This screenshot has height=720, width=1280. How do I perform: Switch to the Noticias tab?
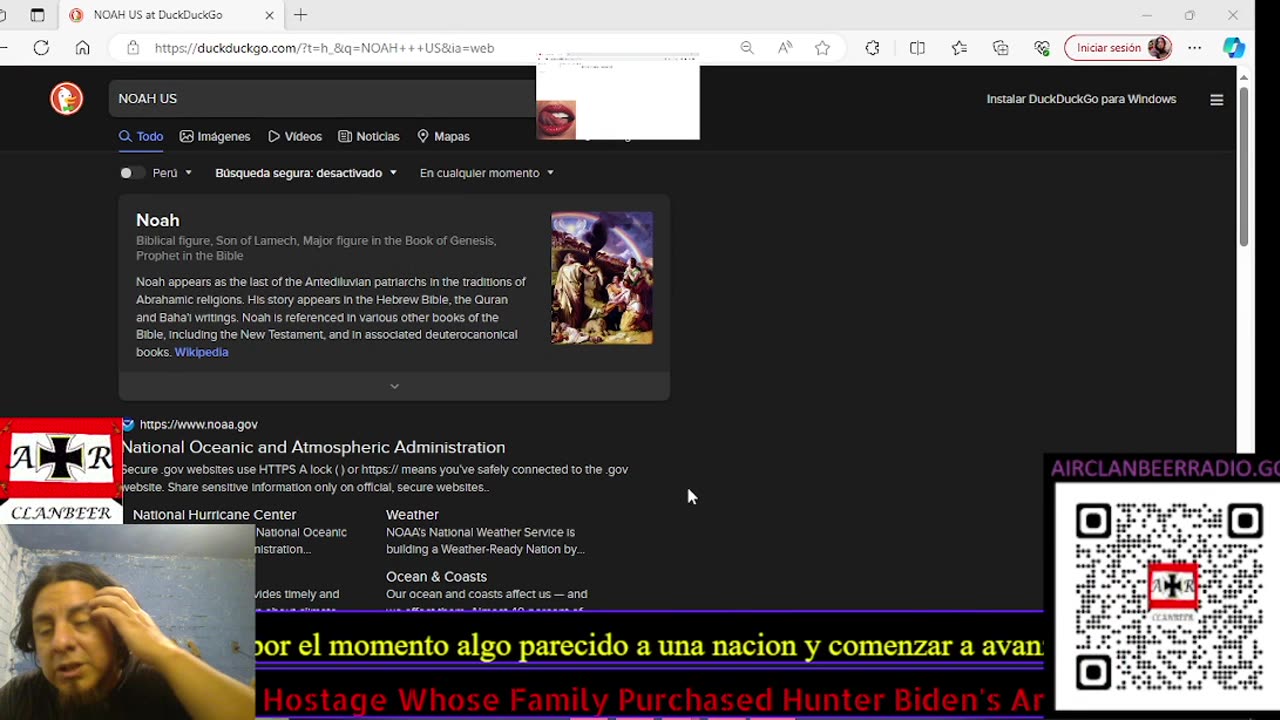point(369,136)
